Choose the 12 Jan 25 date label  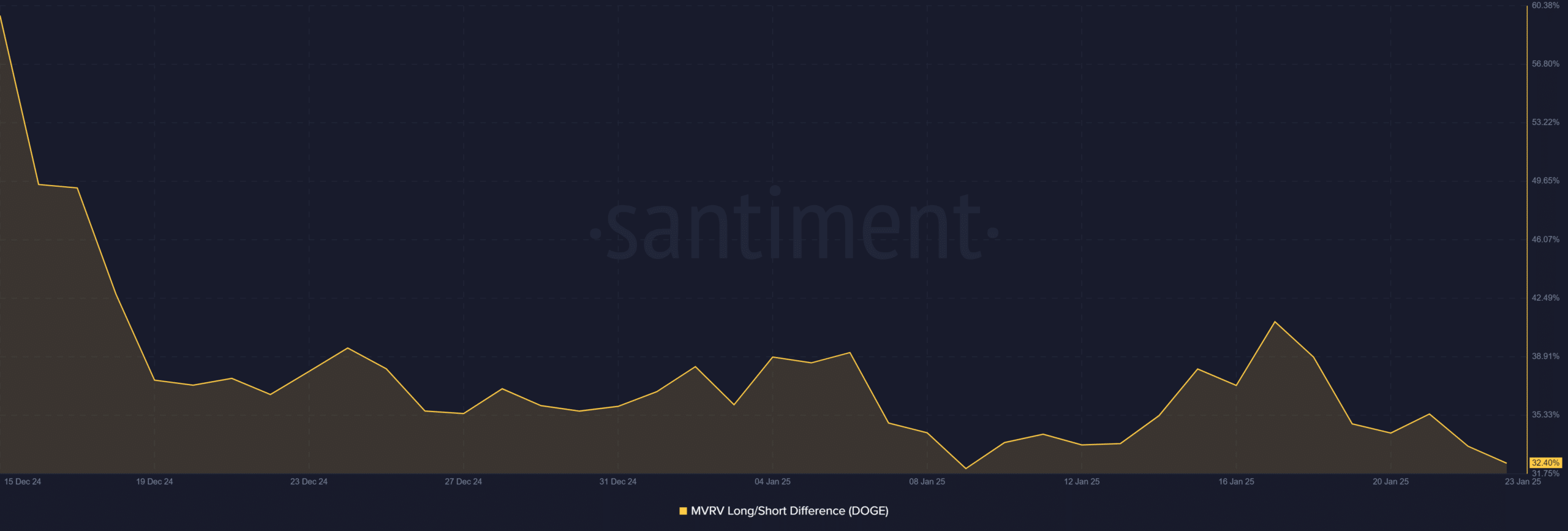pyautogui.click(x=1081, y=482)
